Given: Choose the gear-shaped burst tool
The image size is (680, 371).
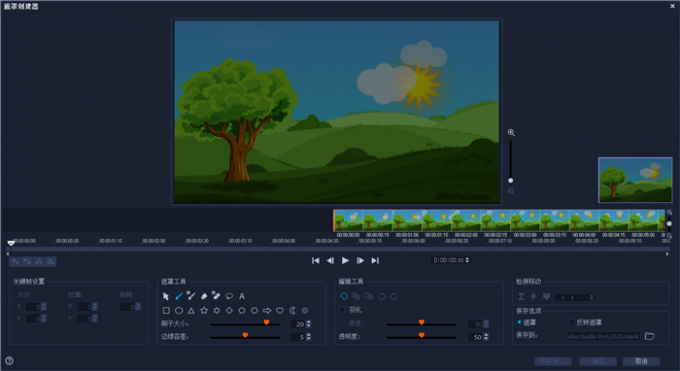Looking at the screenshot, I should 216,311.
